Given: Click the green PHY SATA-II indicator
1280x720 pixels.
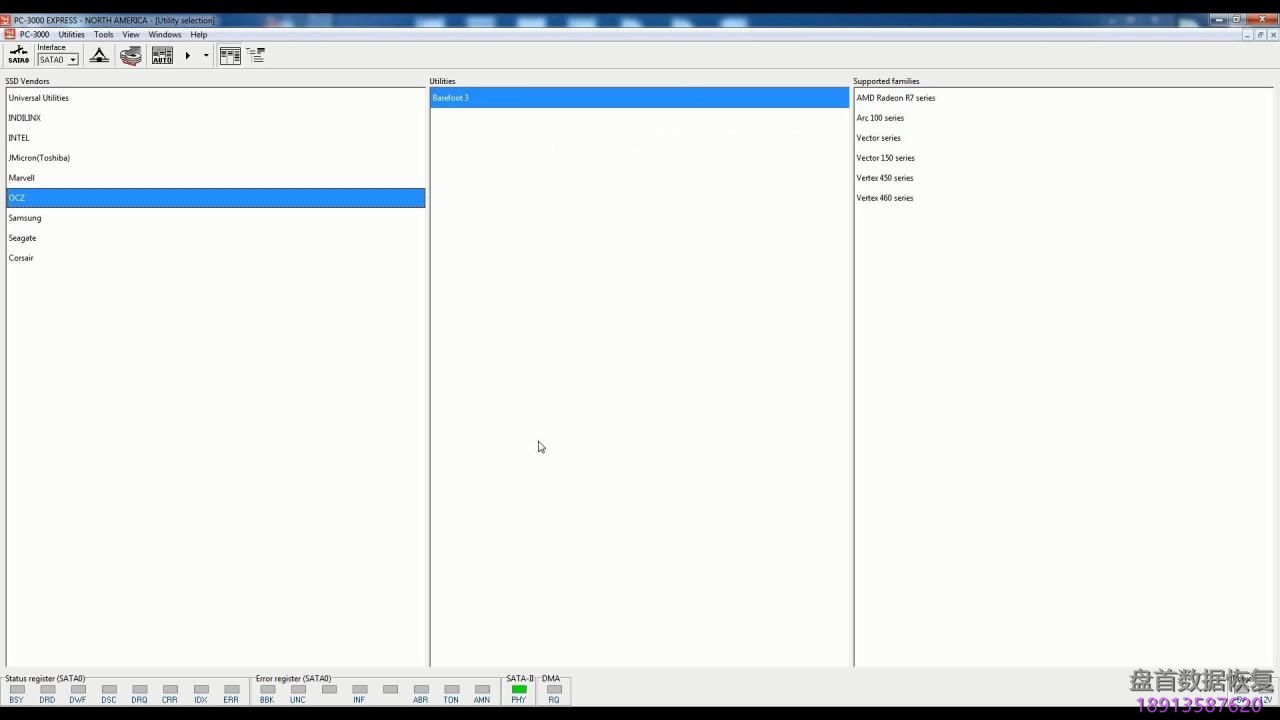Looking at the screenshot, I should [519, 689].
